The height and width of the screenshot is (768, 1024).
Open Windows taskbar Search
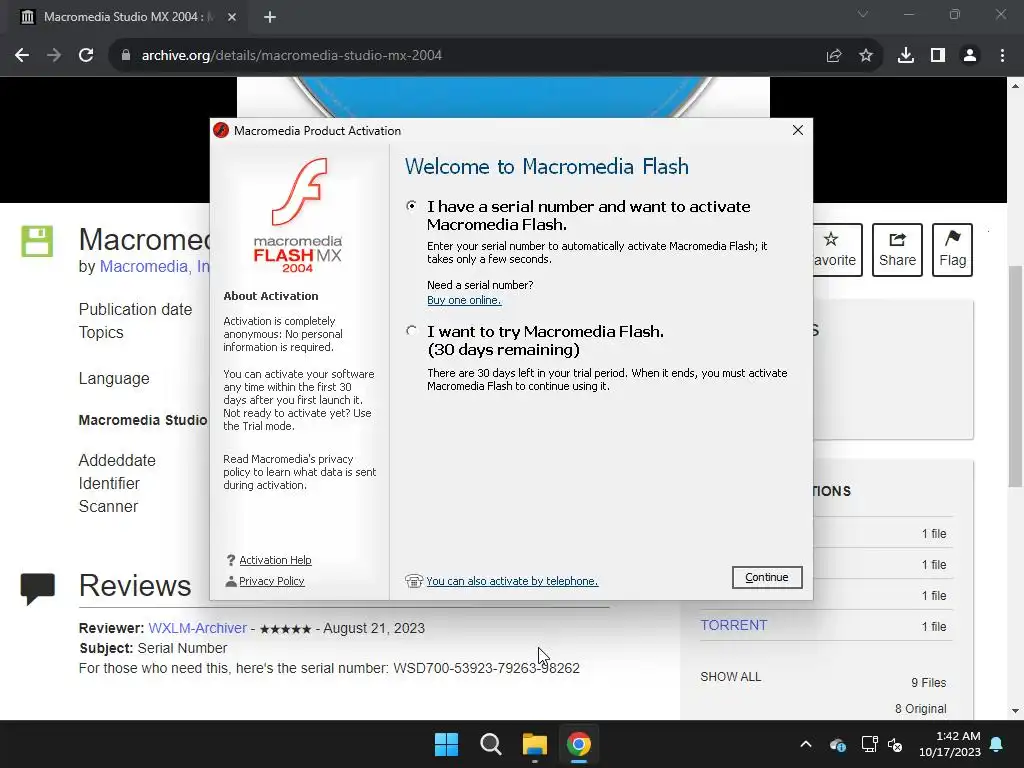coord(490,744)
